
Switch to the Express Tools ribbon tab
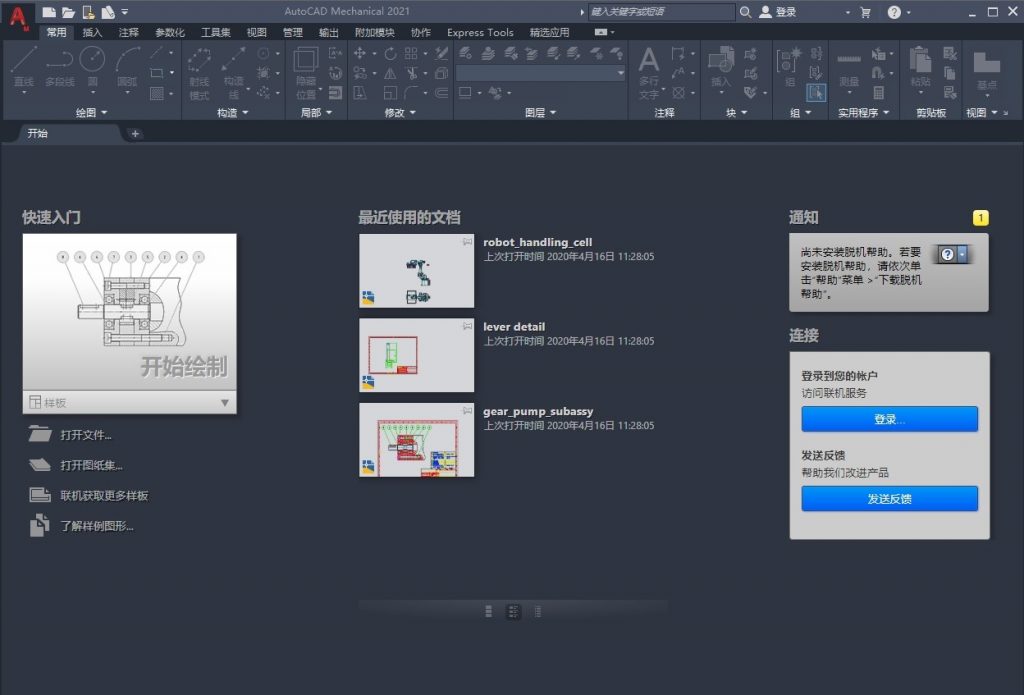pyautogui.click(x=480, y=32)
